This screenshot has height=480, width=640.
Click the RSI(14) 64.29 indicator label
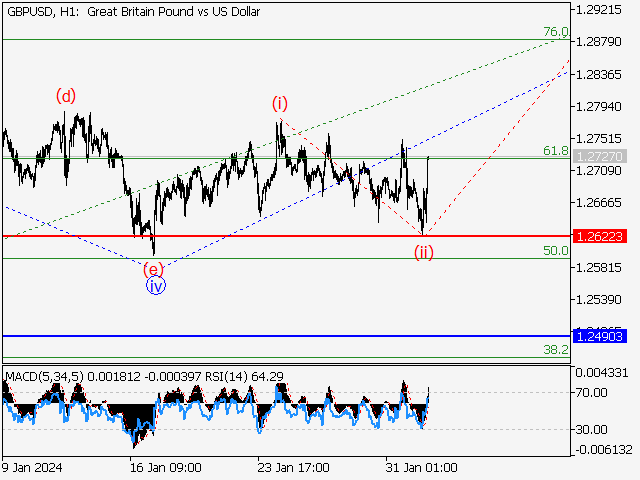point(244,376)
